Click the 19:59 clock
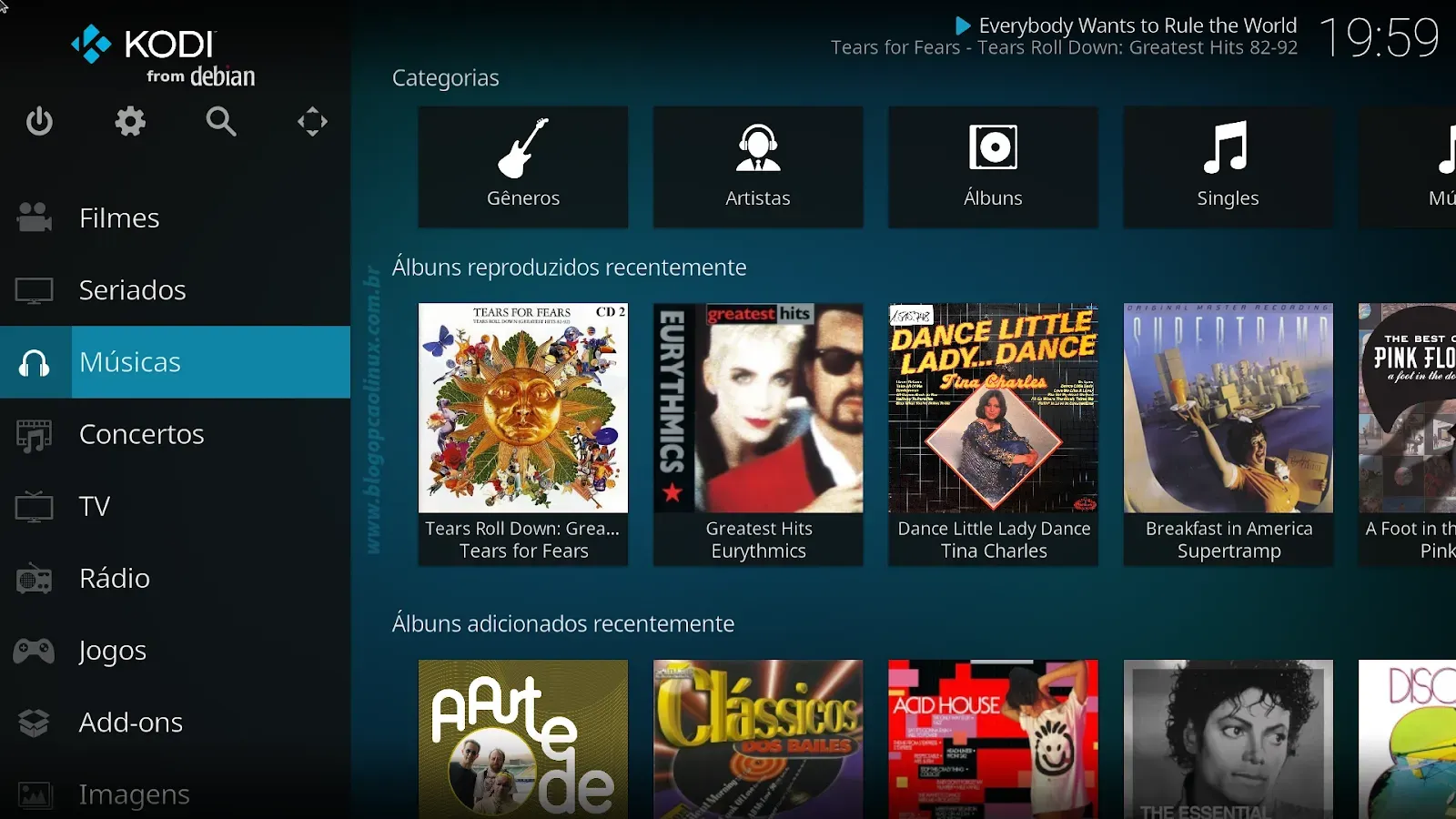This screenshot has width=1456, height=819. click(1379, 38)
